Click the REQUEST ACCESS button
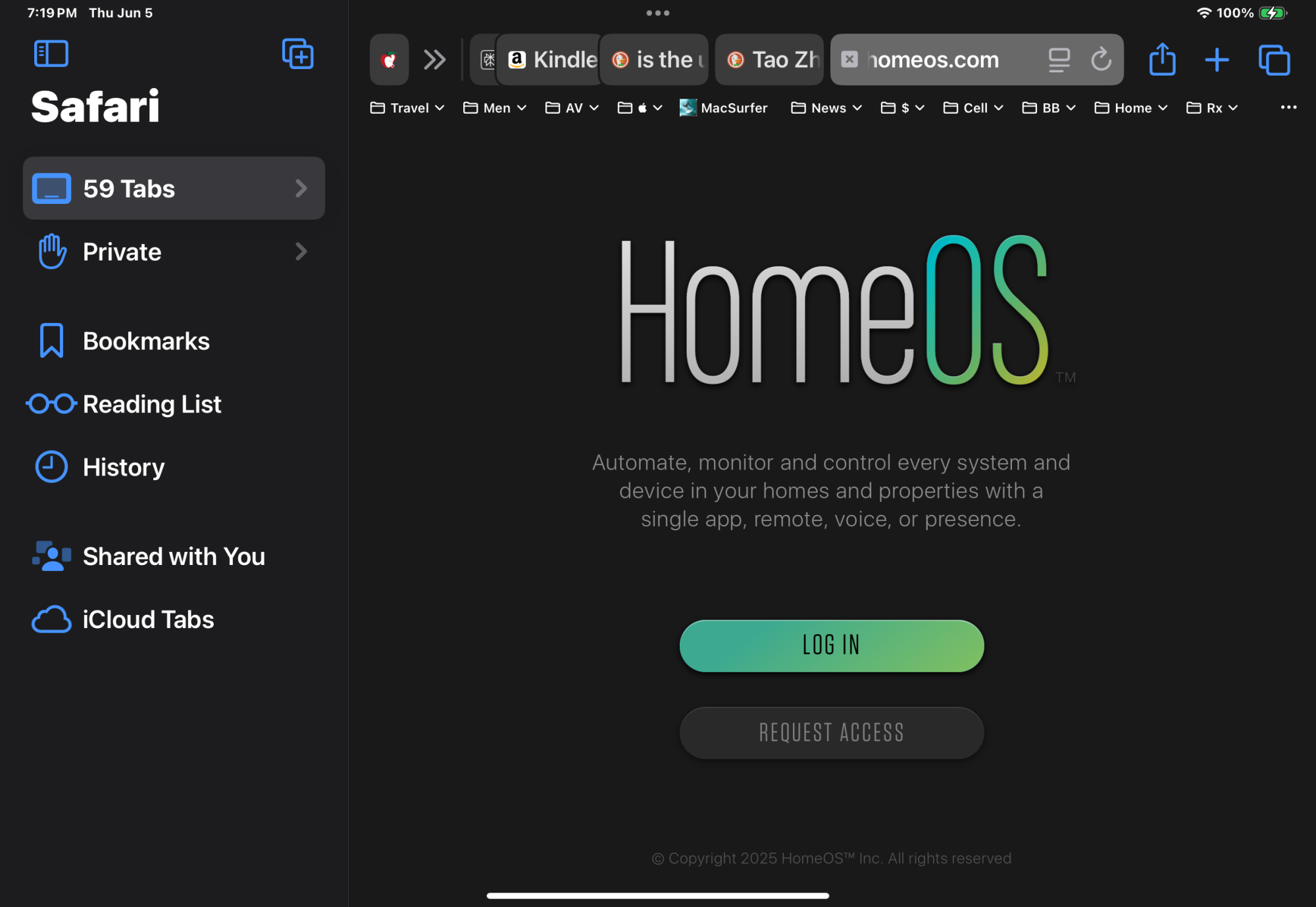1316x907 pixels. pos(831,733)
